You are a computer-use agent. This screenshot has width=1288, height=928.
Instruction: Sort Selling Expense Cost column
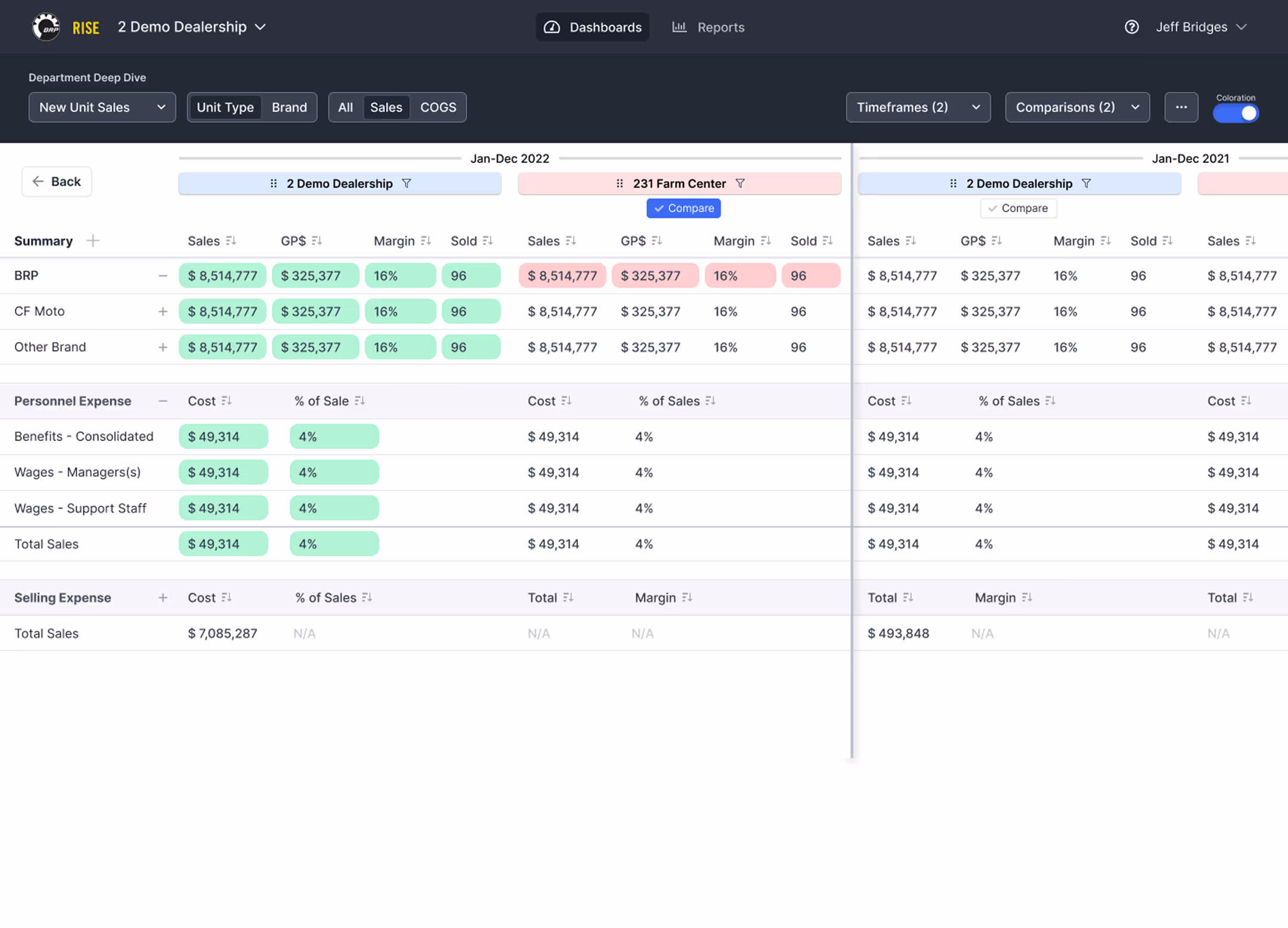pos(226,598)
